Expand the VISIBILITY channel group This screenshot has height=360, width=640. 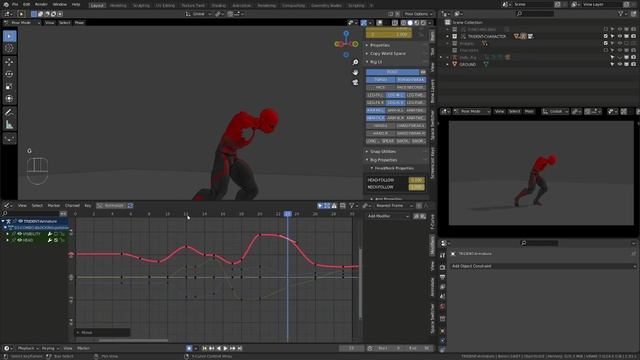click(x=7, y=234)
